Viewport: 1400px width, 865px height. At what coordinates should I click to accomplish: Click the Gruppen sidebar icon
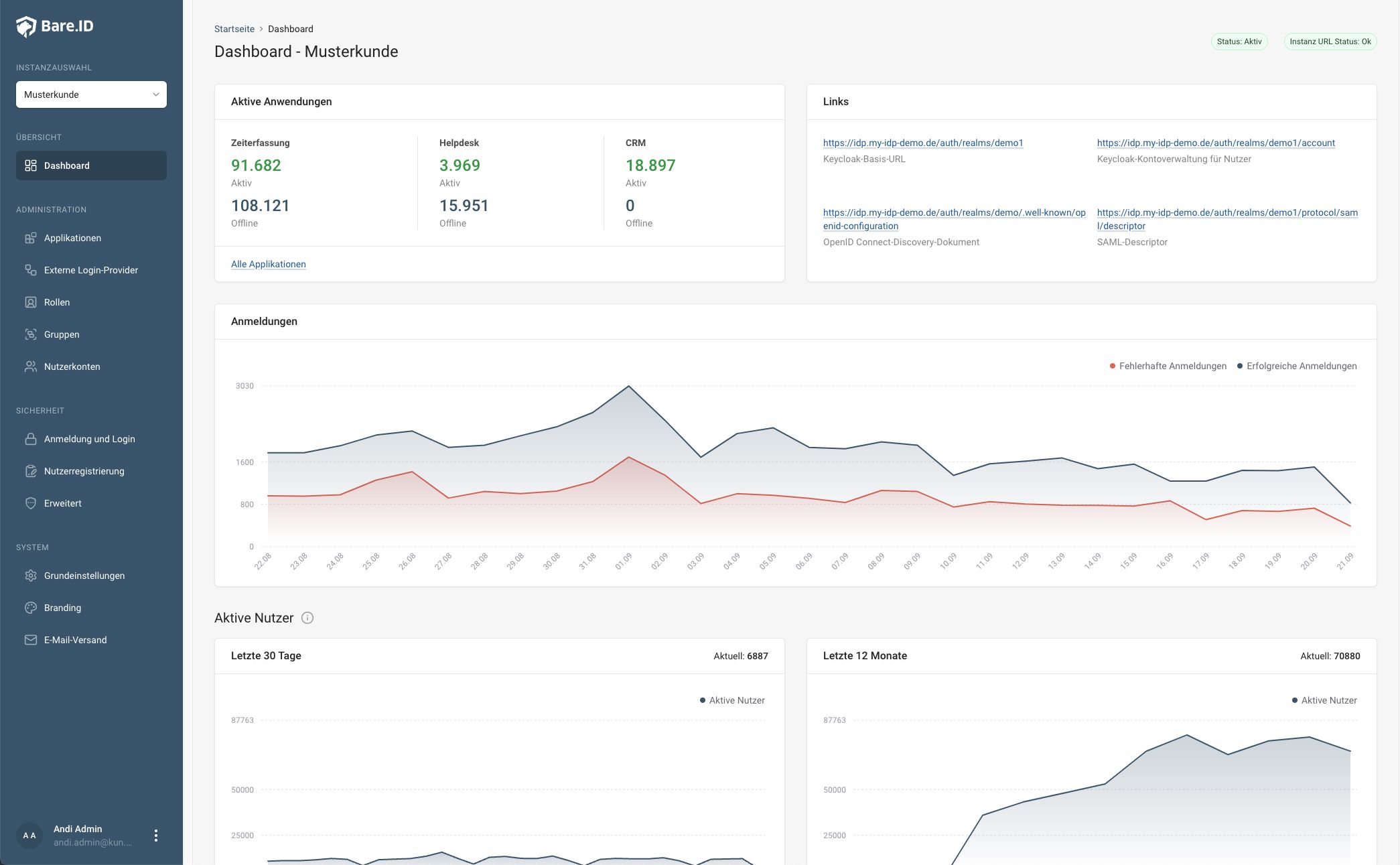point(31,334)
